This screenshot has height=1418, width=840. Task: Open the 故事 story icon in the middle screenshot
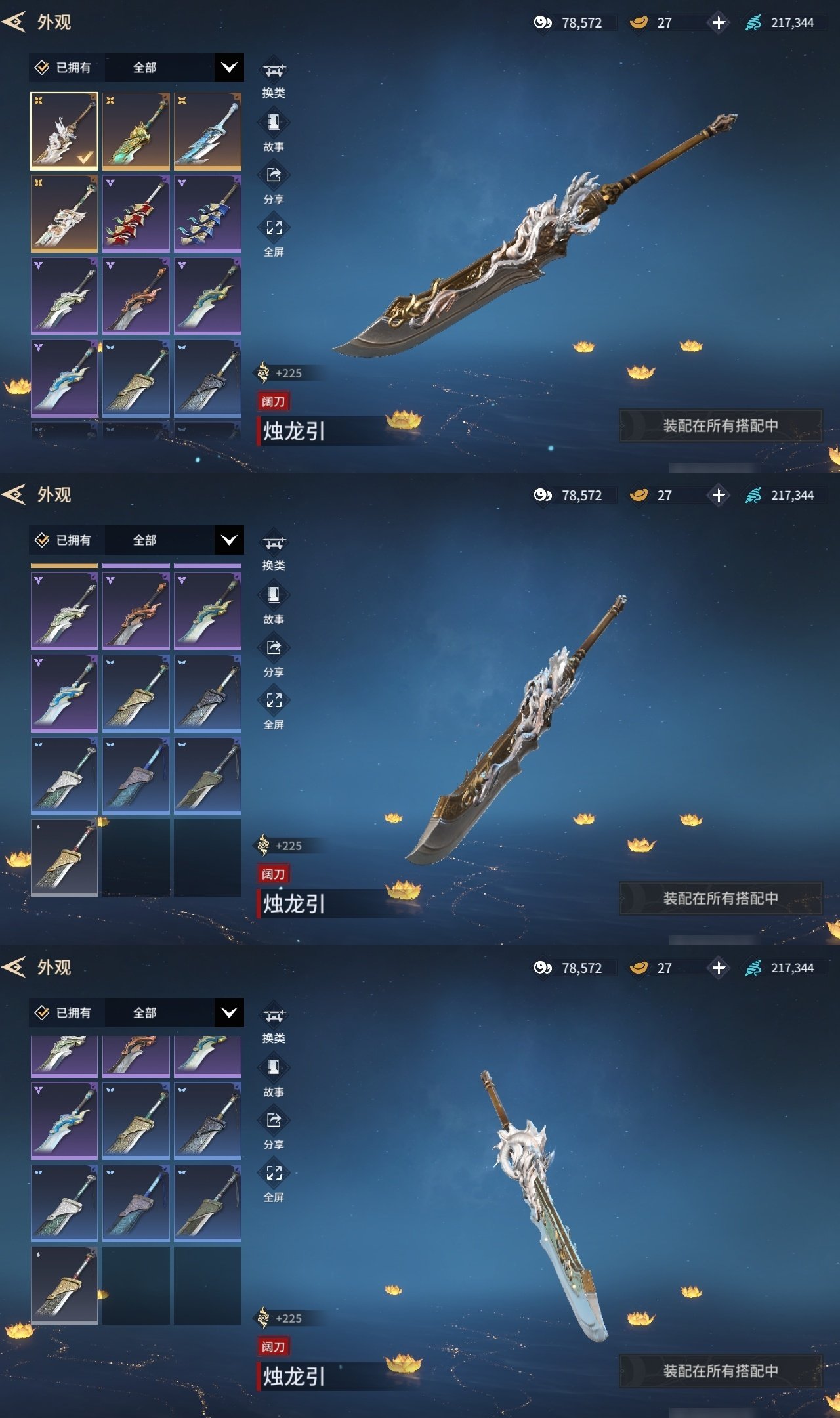tap(274, 595)
